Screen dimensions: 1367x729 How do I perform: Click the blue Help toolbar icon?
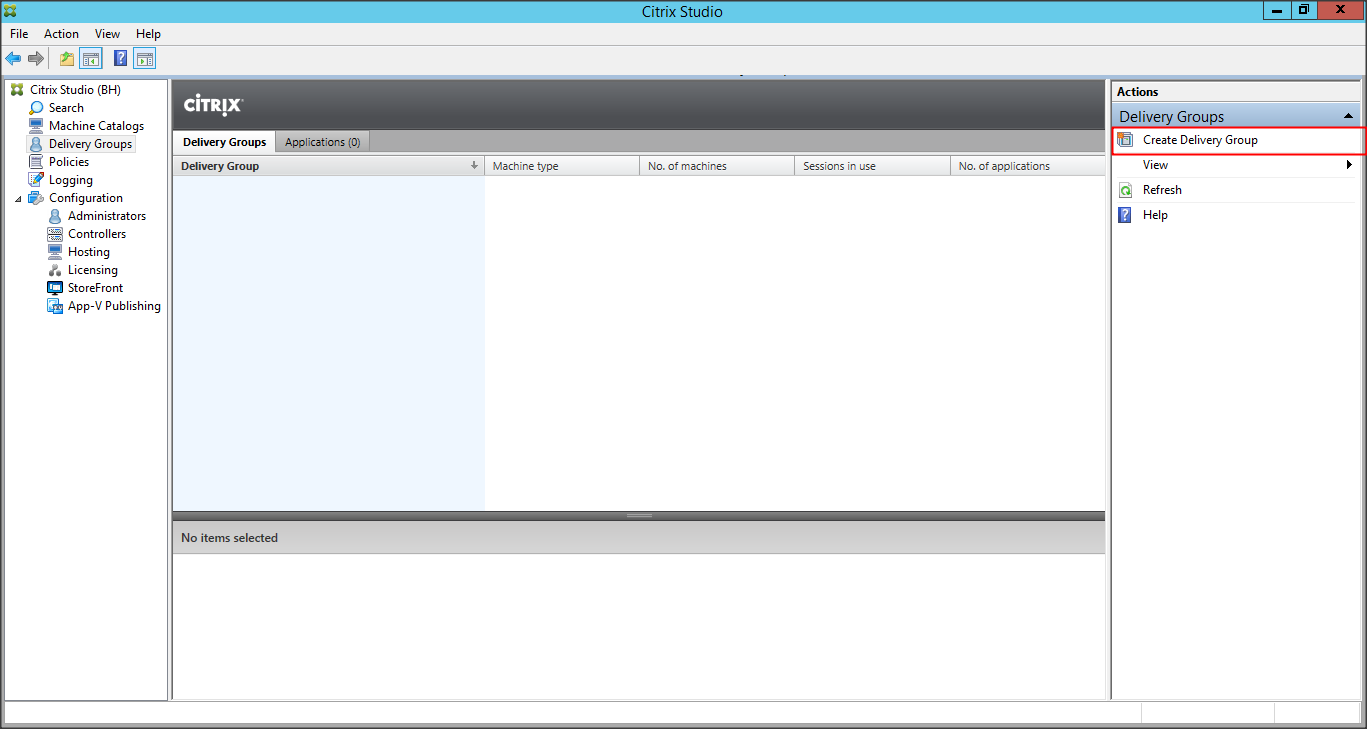(x=120, y=59)
